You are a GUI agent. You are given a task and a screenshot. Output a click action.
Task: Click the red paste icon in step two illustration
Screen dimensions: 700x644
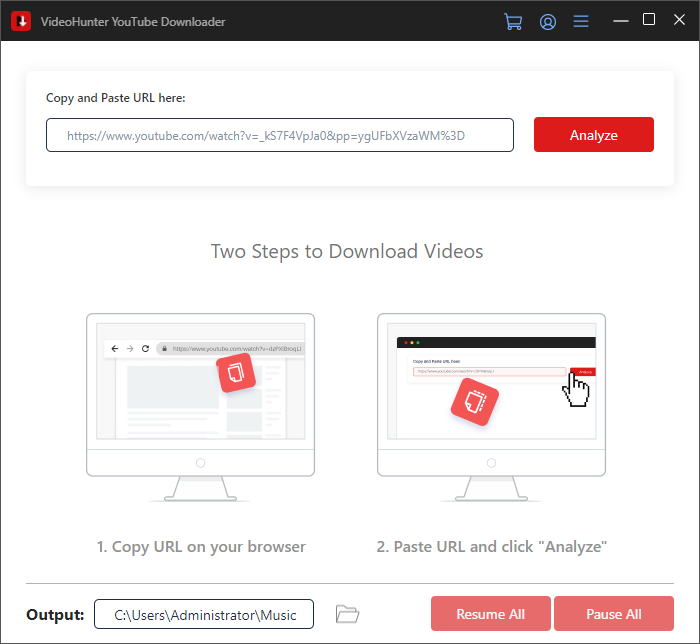[x=474, y=402]
